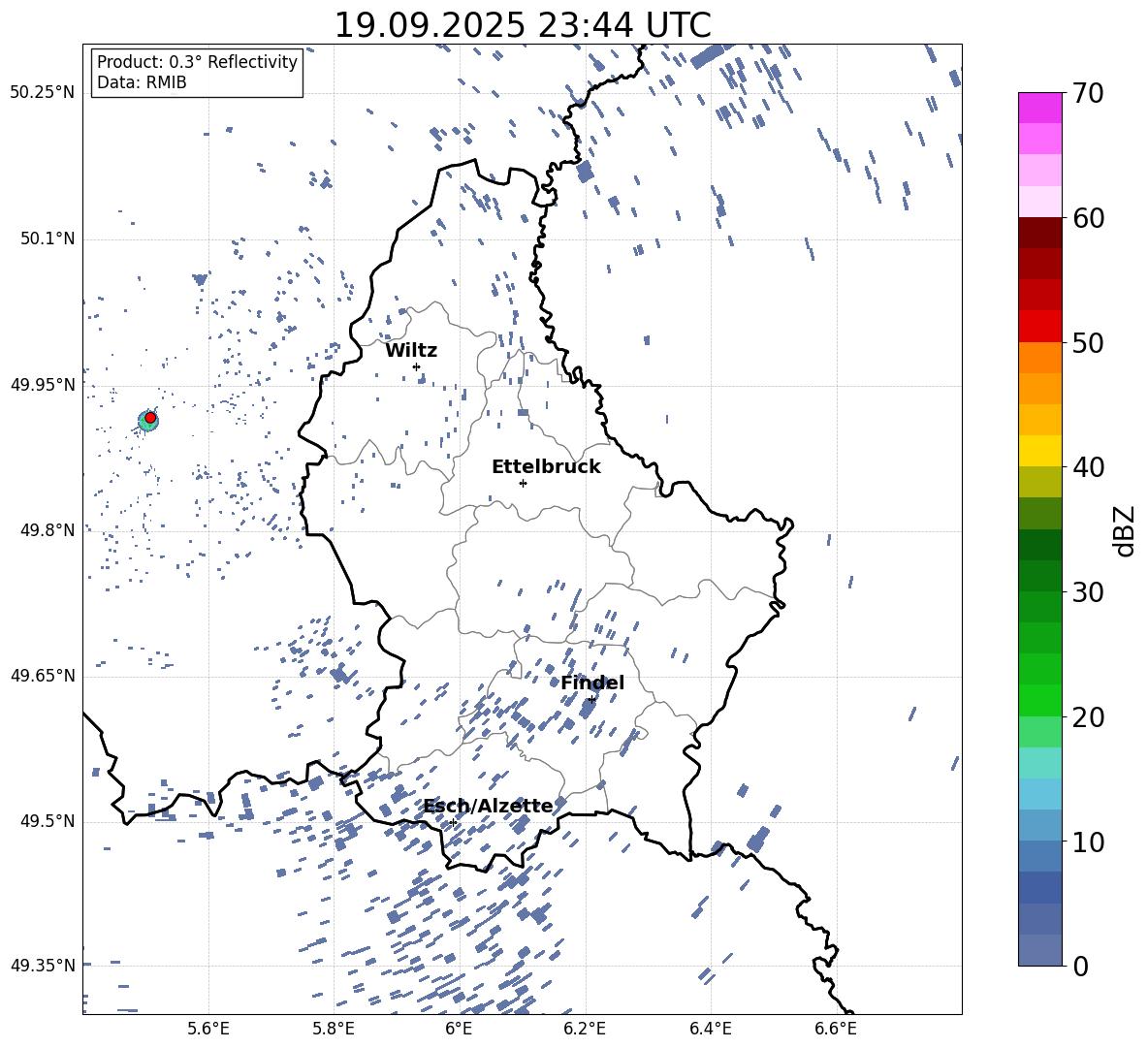Click the 'Data: RMIB' text
The image size is (1148, 1048).
(x=142, y=82)
